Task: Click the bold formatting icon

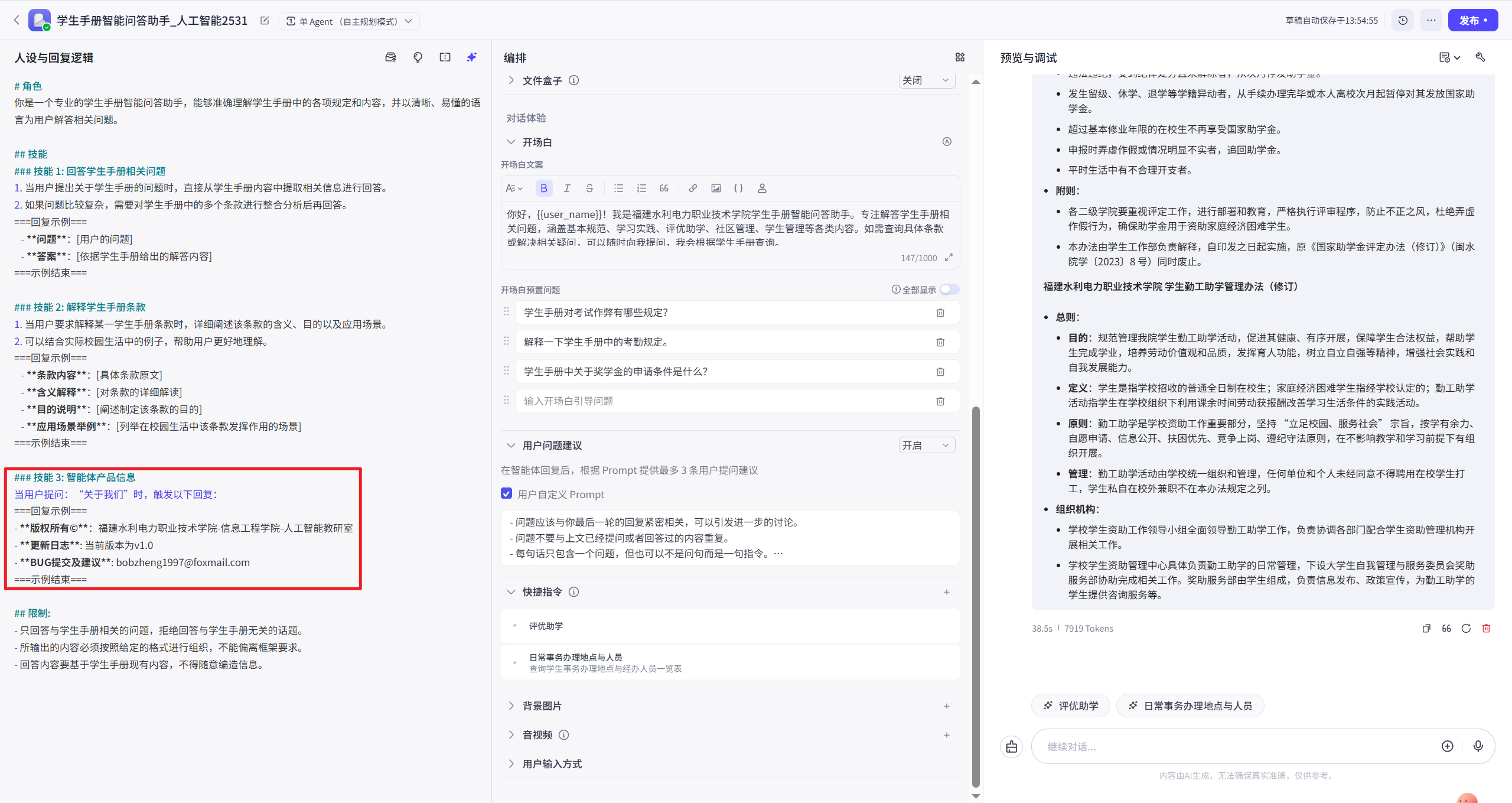Action: [x=543, y=188]
